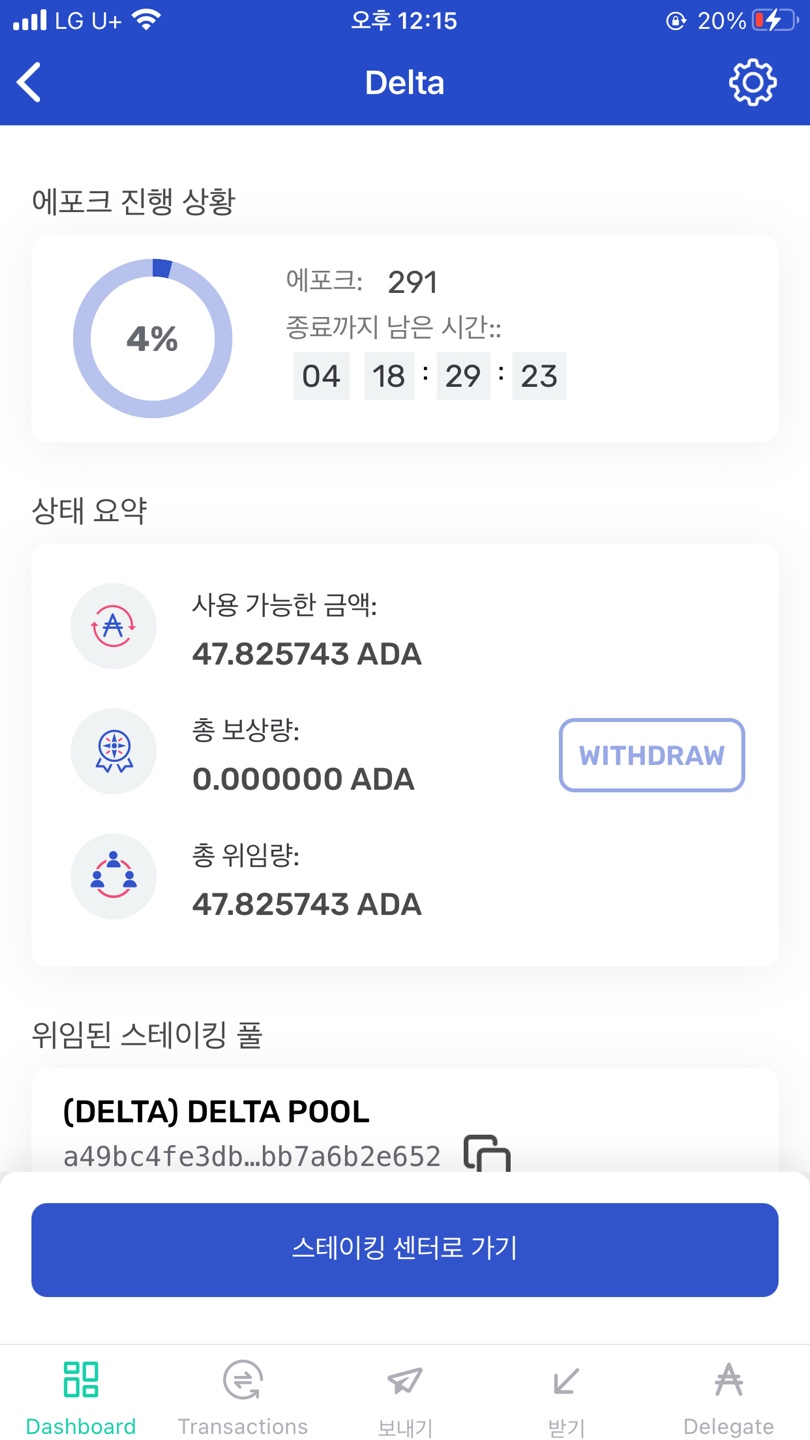Tap the battery indicator in status bar
The image size is (810, 1440).
coord(773,21)
